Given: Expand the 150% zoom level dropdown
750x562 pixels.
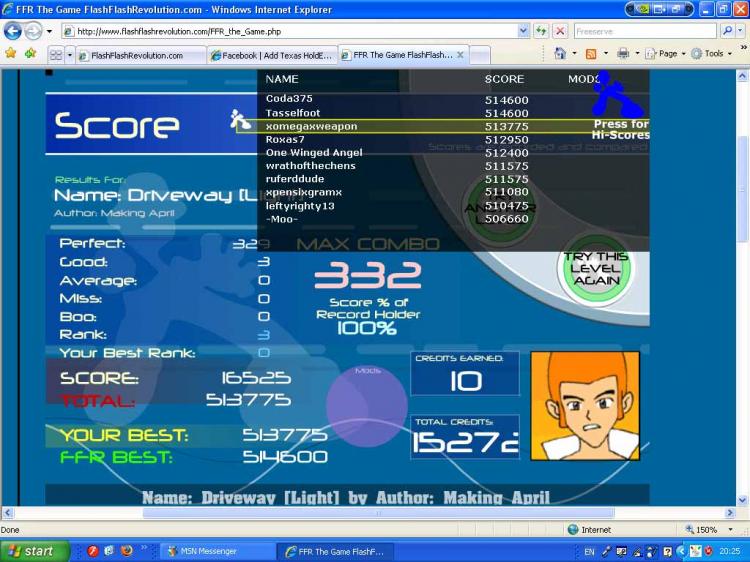Looking at the screenshot, I should coord(730,529).
